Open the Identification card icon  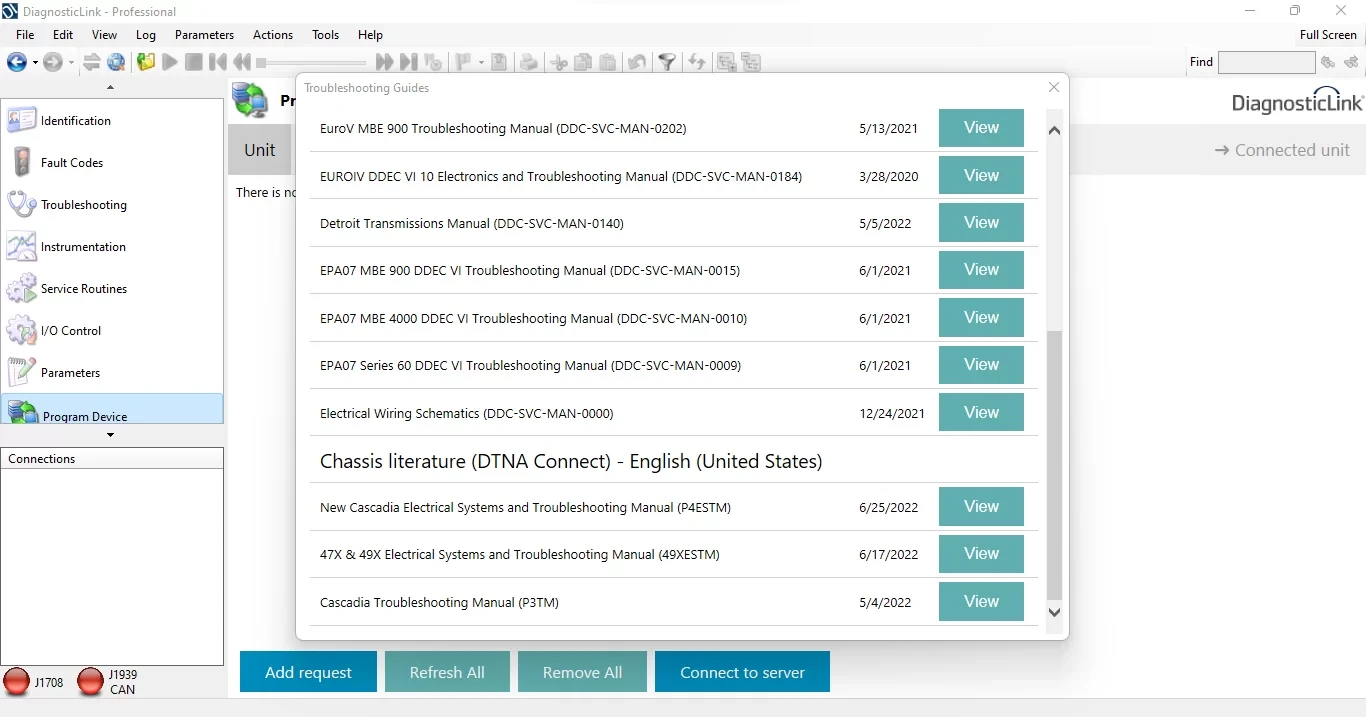click(22, 120)
